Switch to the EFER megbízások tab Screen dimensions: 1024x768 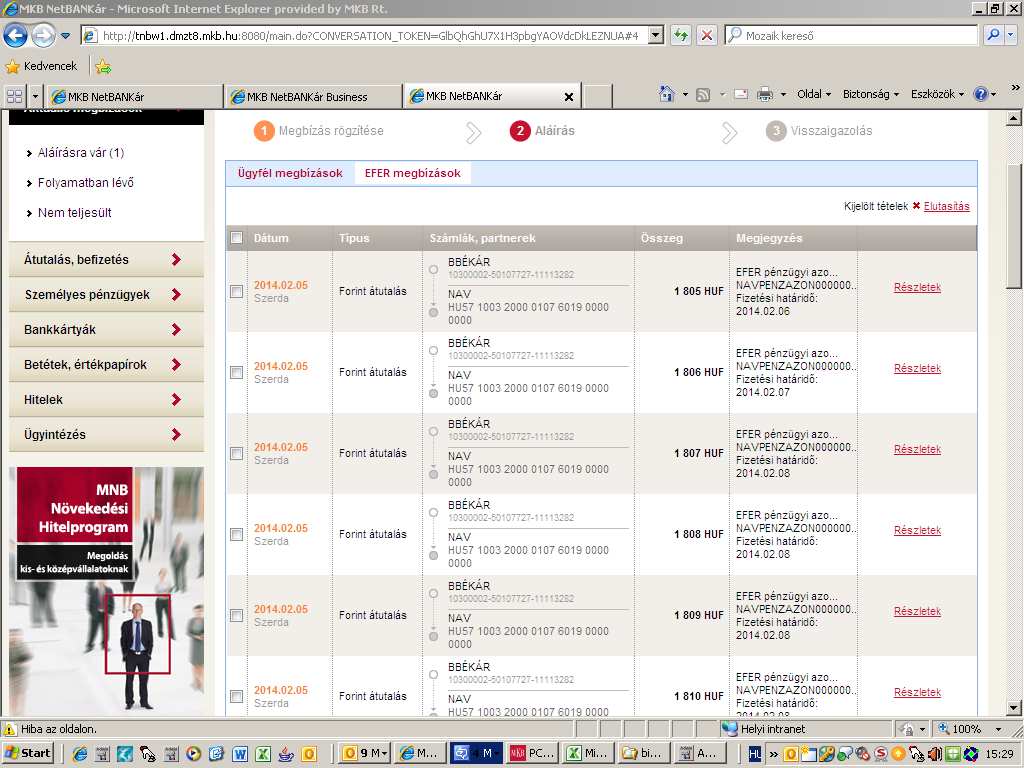[412, 173]
